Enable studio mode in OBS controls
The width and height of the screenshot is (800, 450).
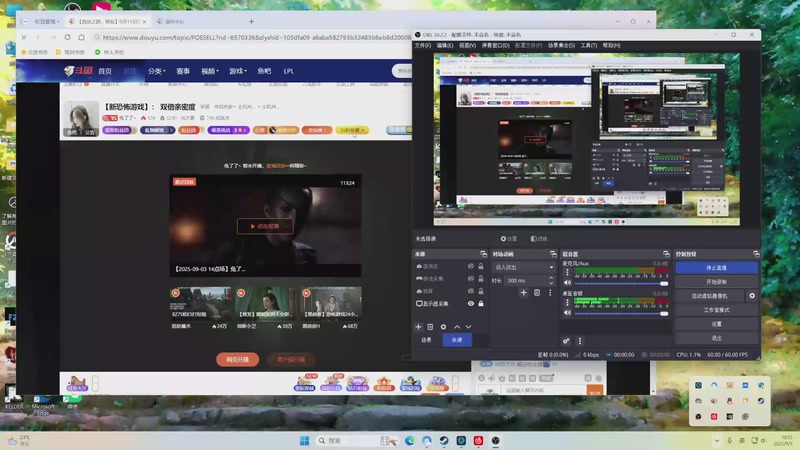(716, 310)
